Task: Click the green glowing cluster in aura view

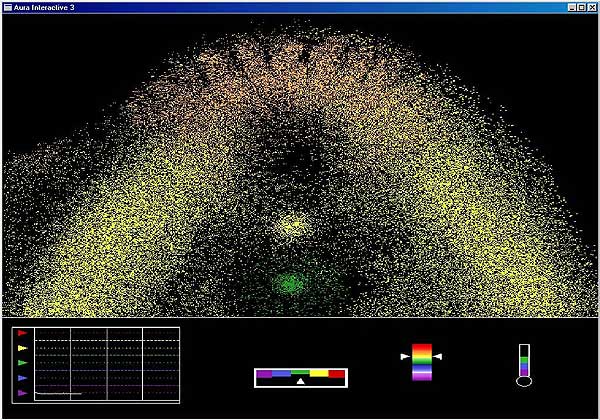Action: (290, 283)
